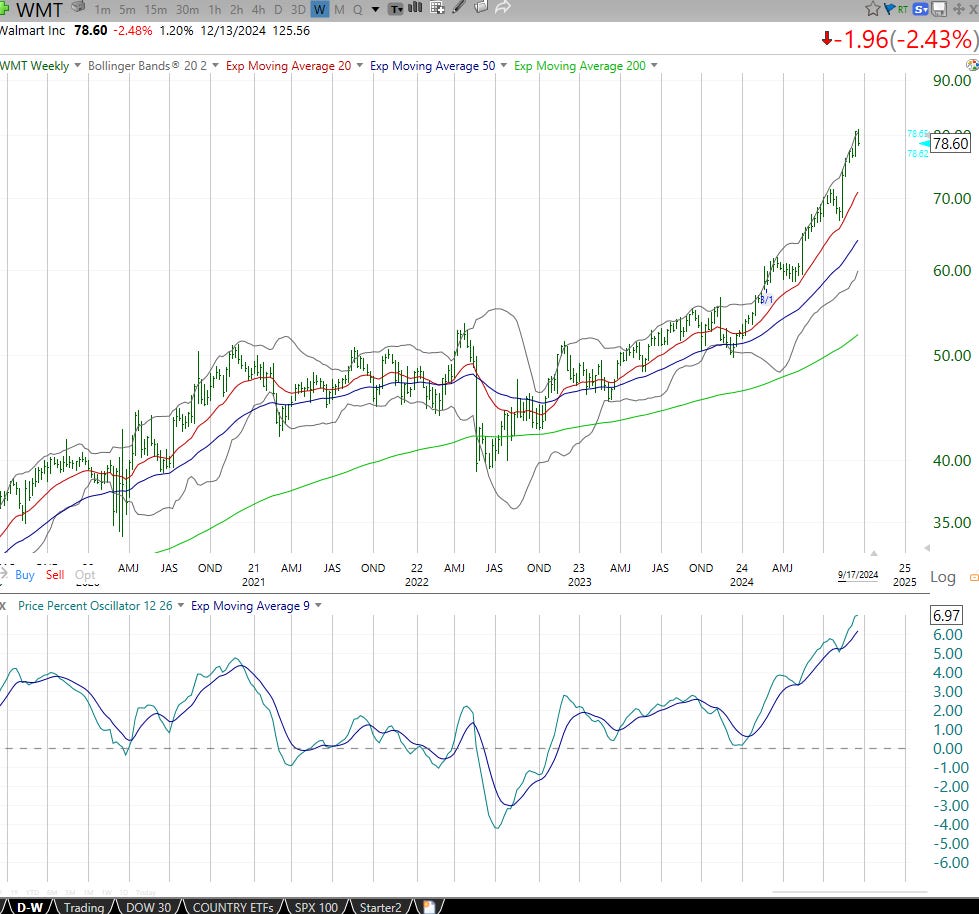Open the printer icon next to WMT symbol
The height and width of the screenshot is (914, 979).
click(79, 7)
